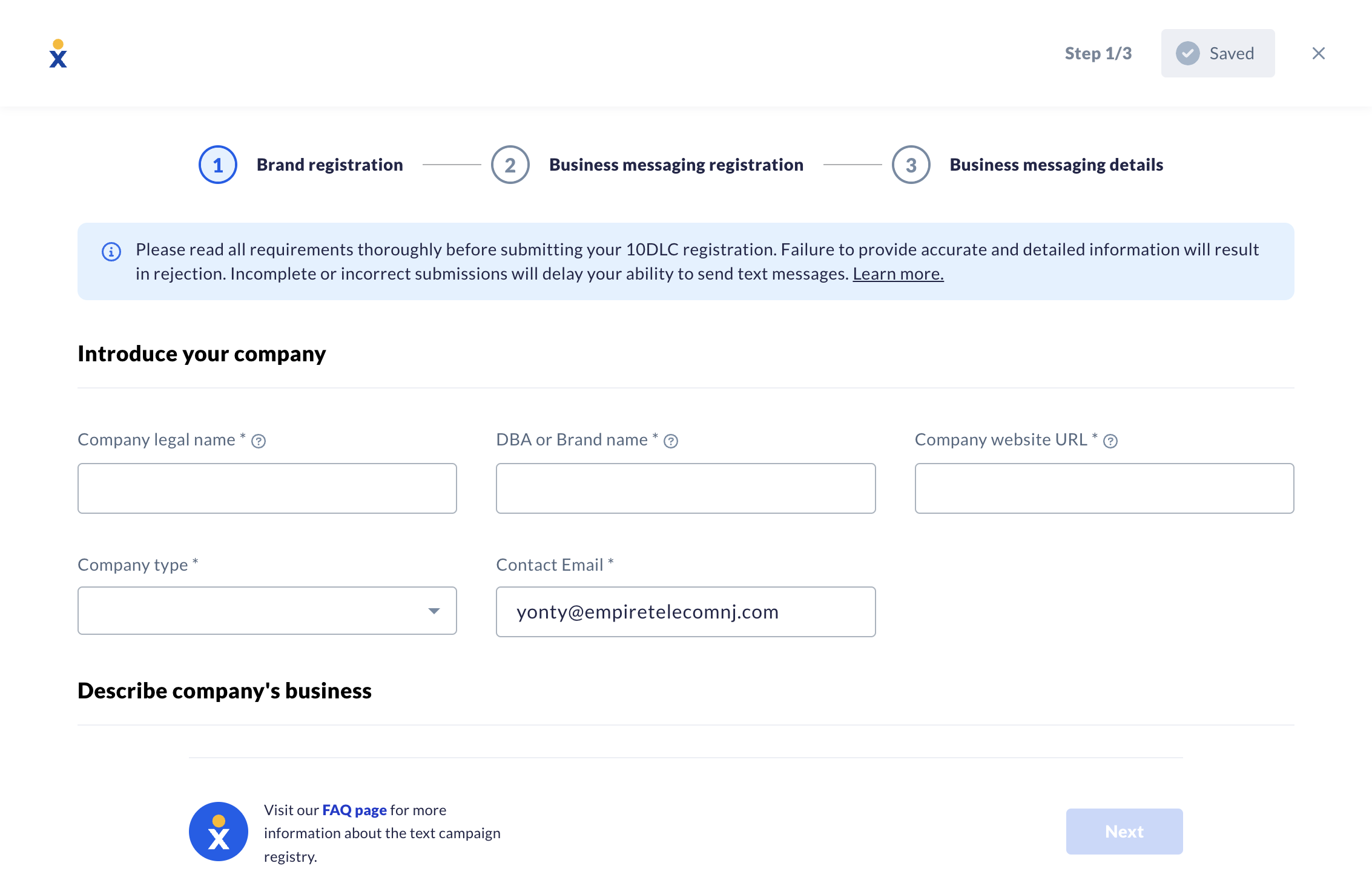Viewport: 1372px width, 886px height.
Task: Select step 2 circle for Business messaging registration
Action: 510,165
